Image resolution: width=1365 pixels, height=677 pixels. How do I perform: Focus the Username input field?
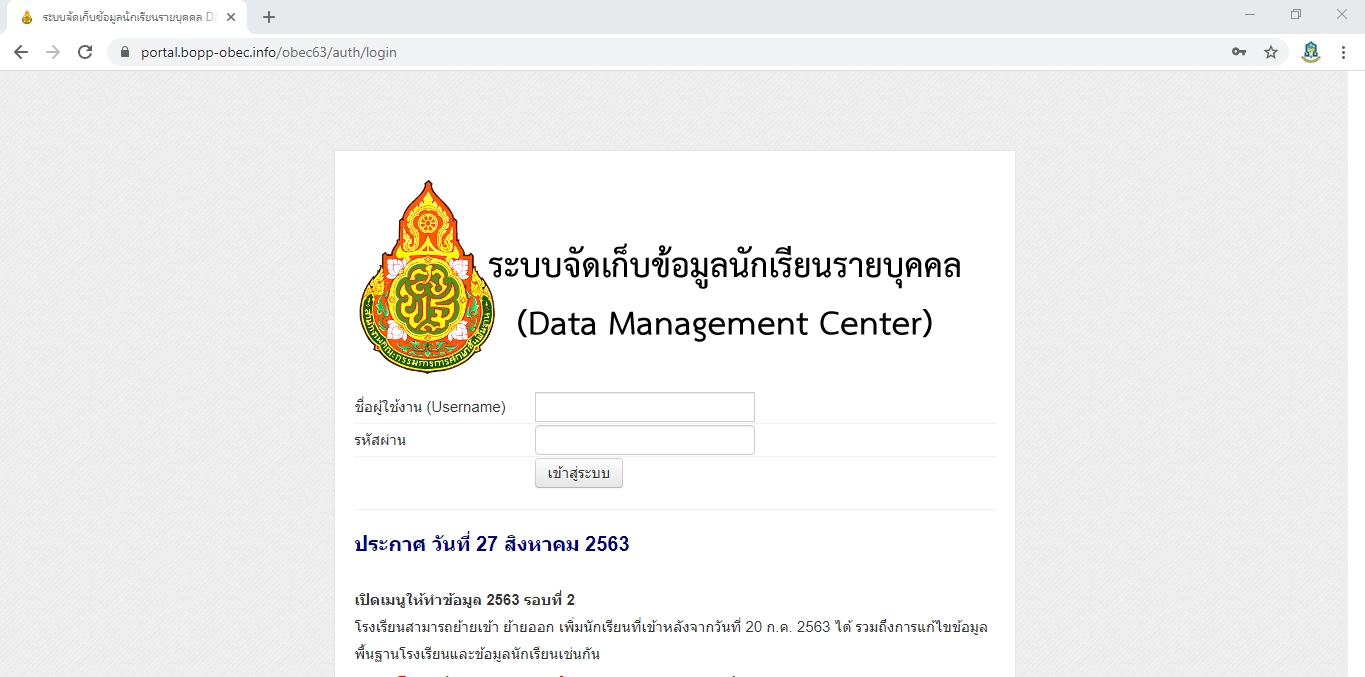645,407
